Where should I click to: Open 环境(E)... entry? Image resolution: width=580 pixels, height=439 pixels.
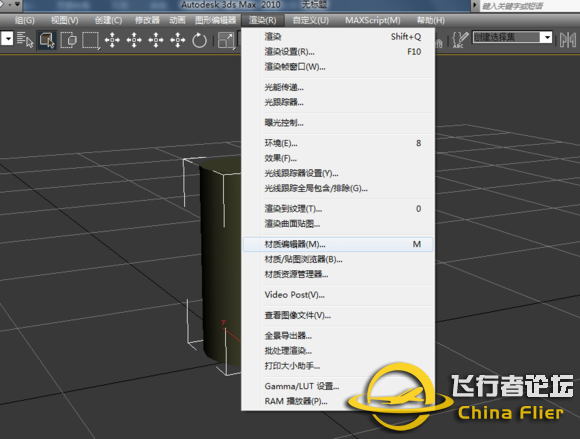point(338,143)
